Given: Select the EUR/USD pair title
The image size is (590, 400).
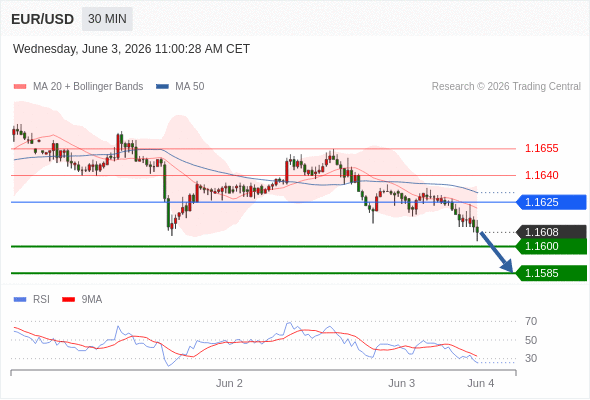Looking at the screenshot, I should click(x=43, y=19).
